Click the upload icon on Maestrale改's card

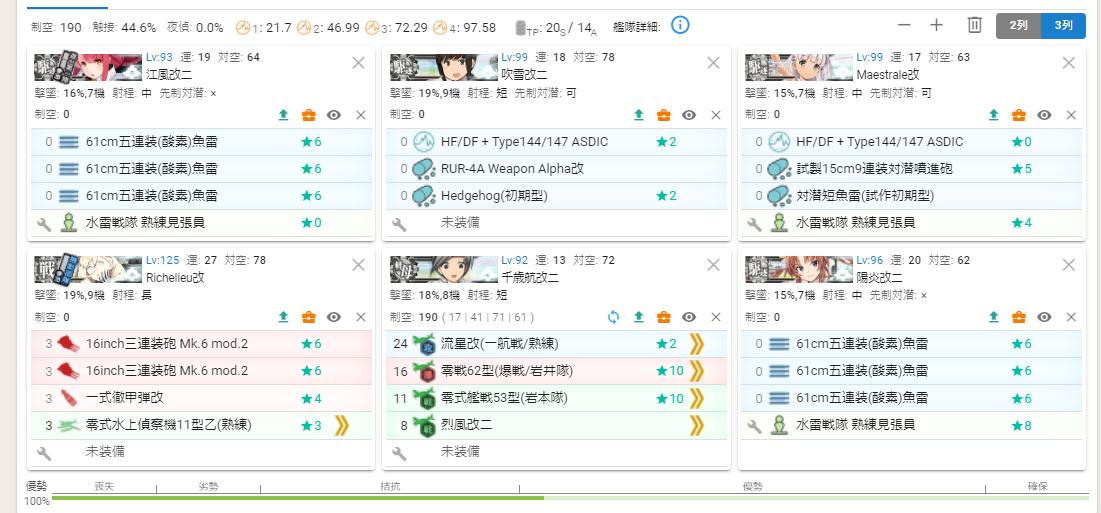click(x=994, y=115)
